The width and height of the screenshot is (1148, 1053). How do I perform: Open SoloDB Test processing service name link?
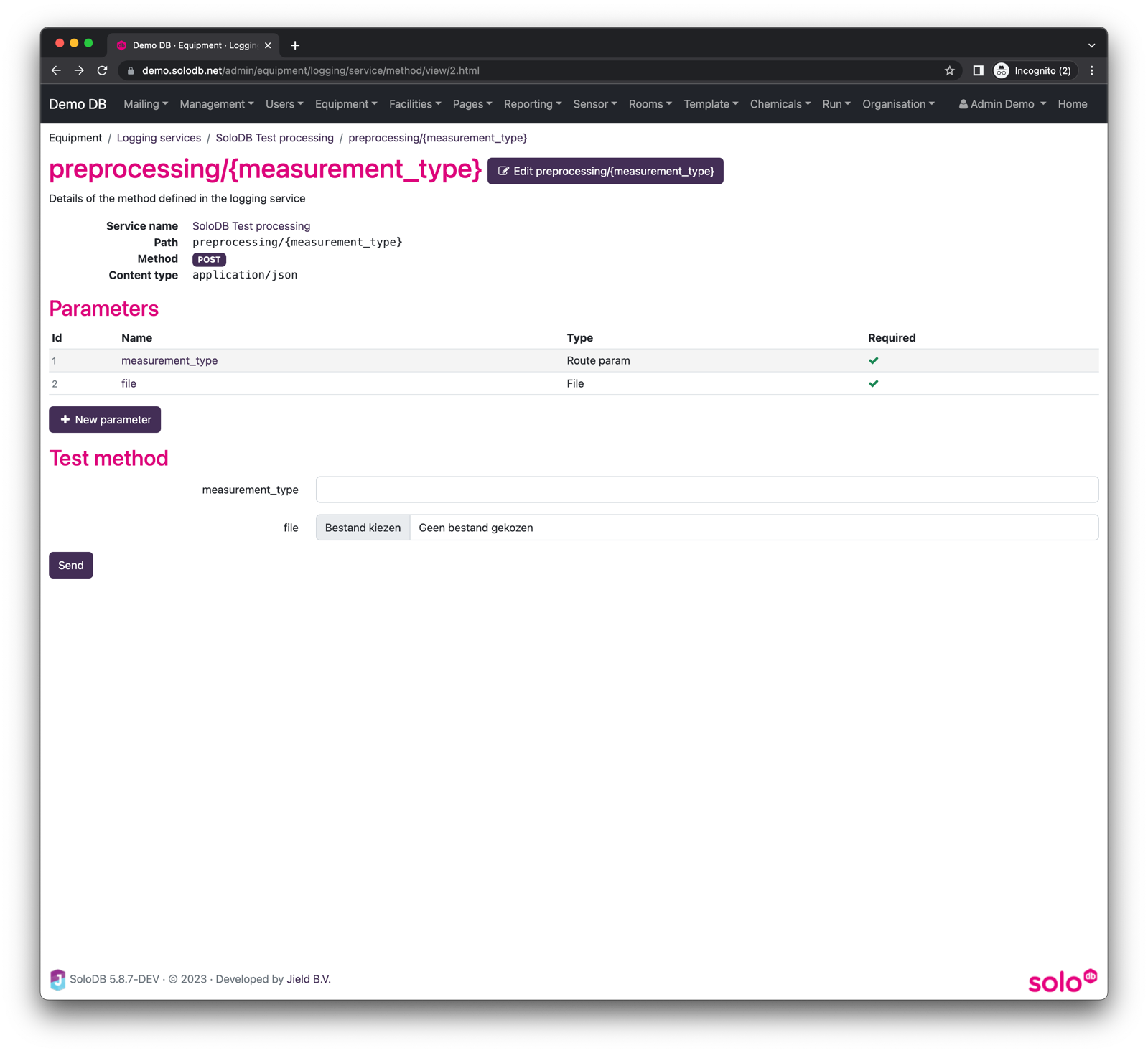coord(251,226)
